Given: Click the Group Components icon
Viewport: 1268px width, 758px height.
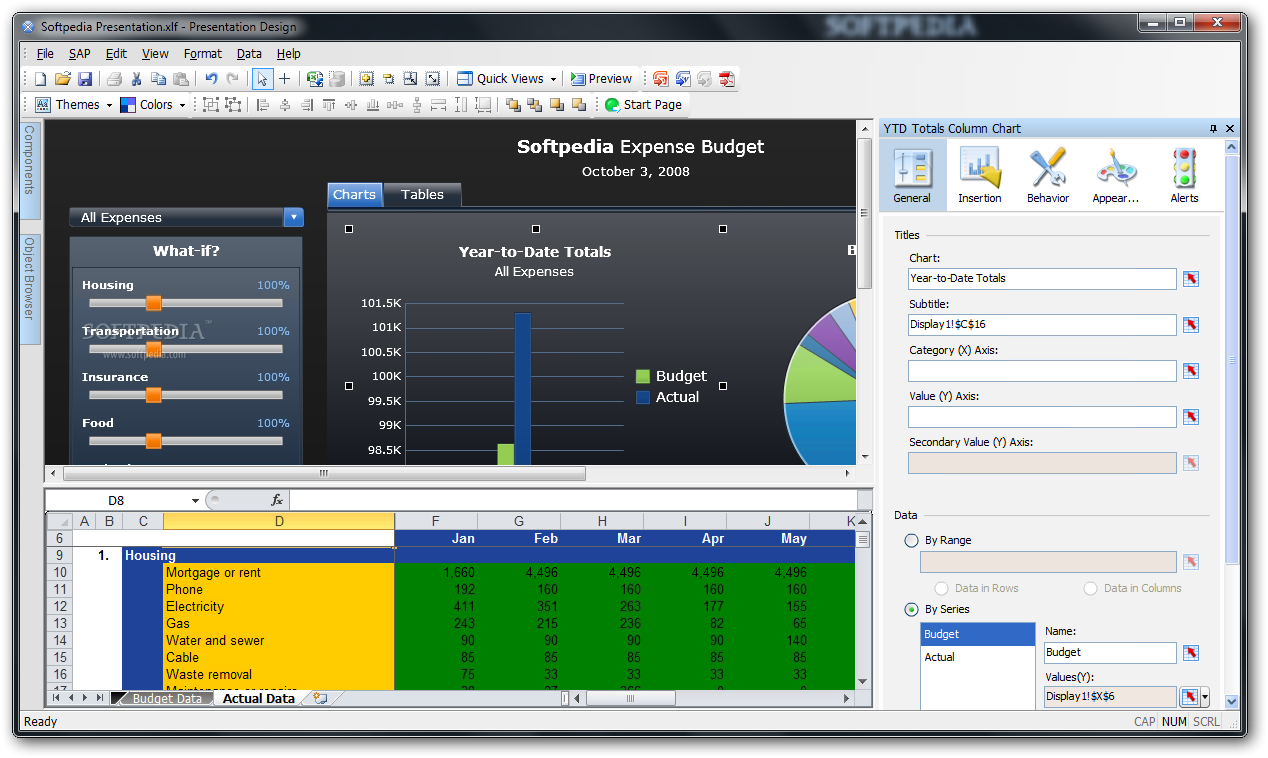Looking at the screenshot, I should click(211, 105).
